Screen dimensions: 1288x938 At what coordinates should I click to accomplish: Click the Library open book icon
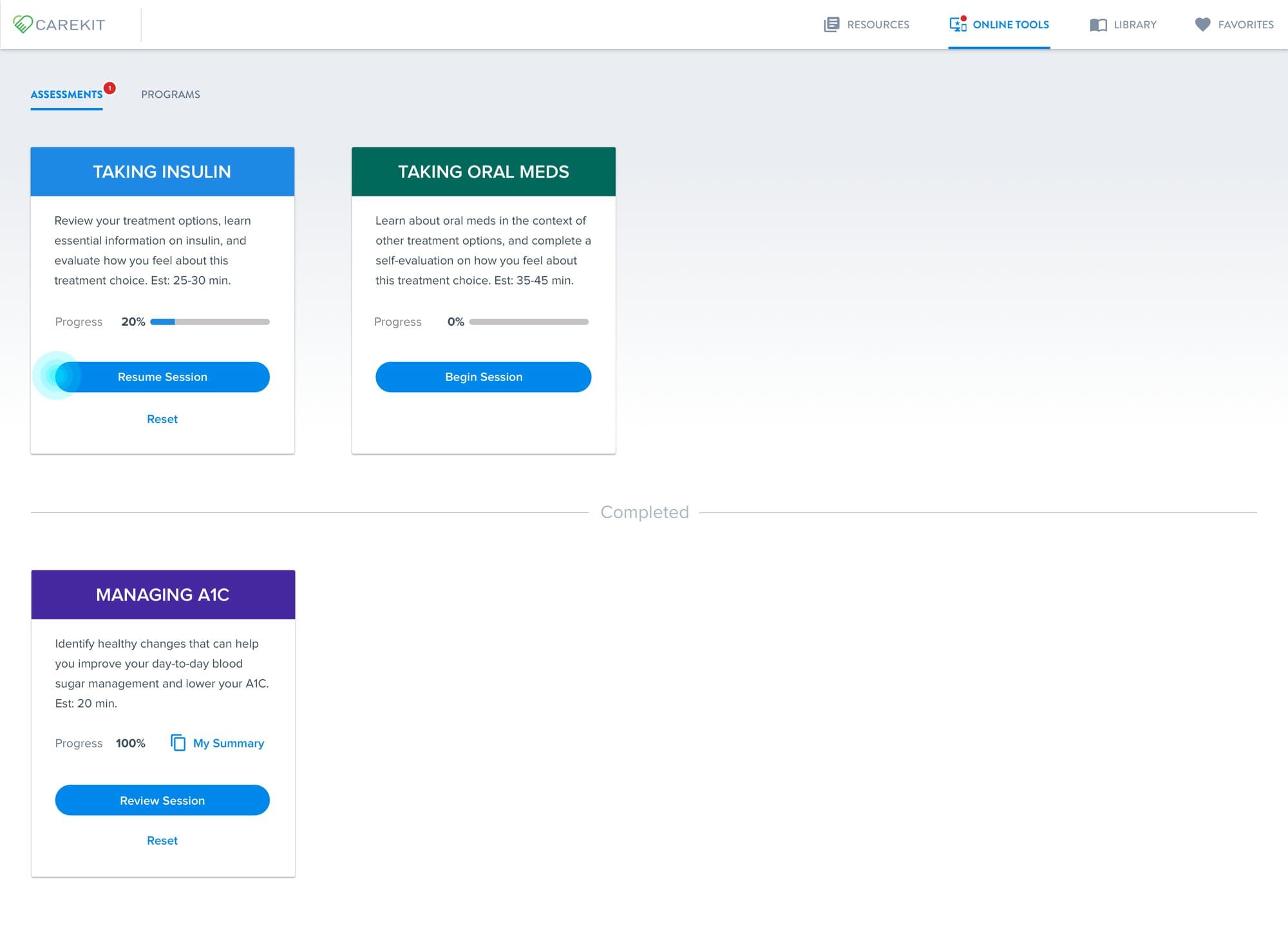[1098, 25]
